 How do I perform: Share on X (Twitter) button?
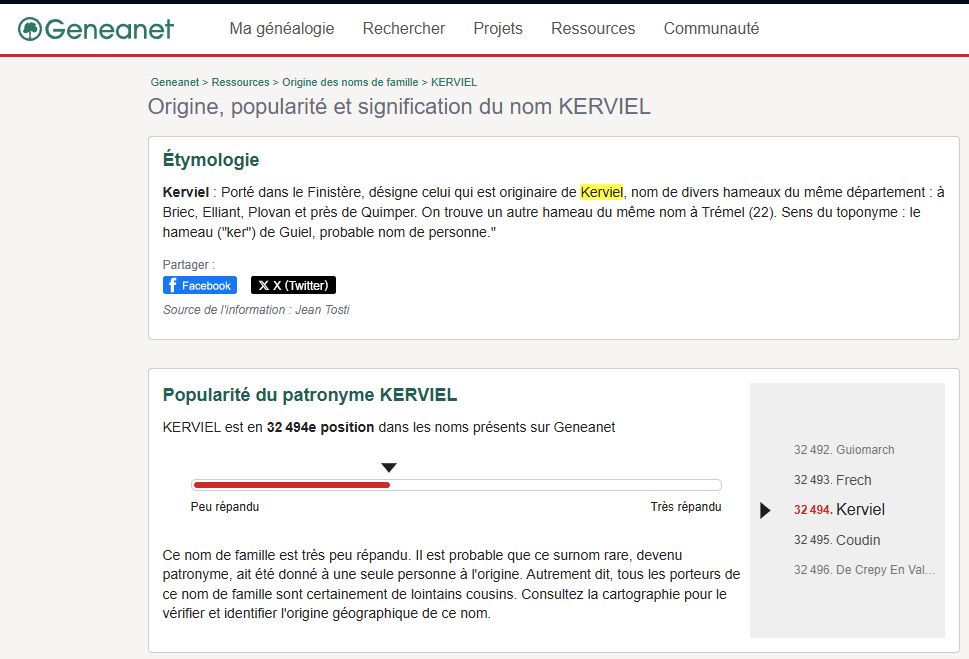pyautogui.click(x=293, y=285)
